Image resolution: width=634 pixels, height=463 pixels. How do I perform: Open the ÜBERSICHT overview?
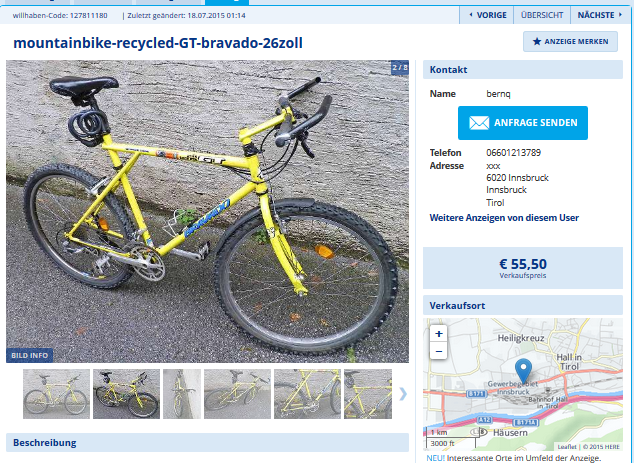[542, 15]
